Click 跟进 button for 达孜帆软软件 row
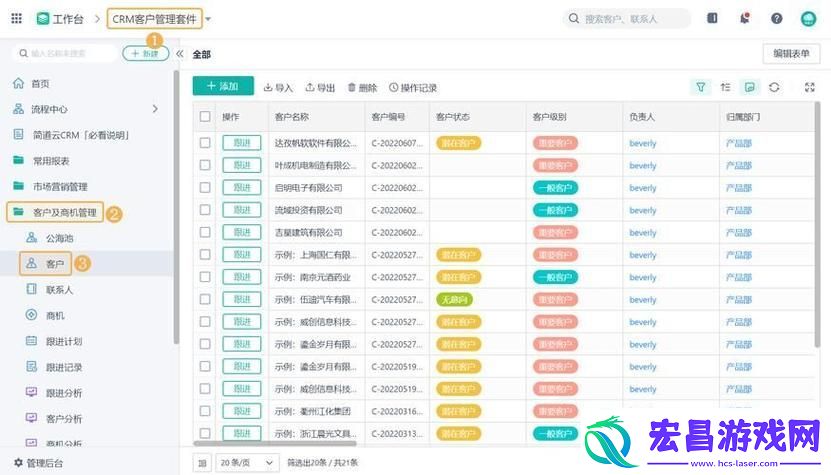The width and height of the screenshot is (831, 475). 242,143
